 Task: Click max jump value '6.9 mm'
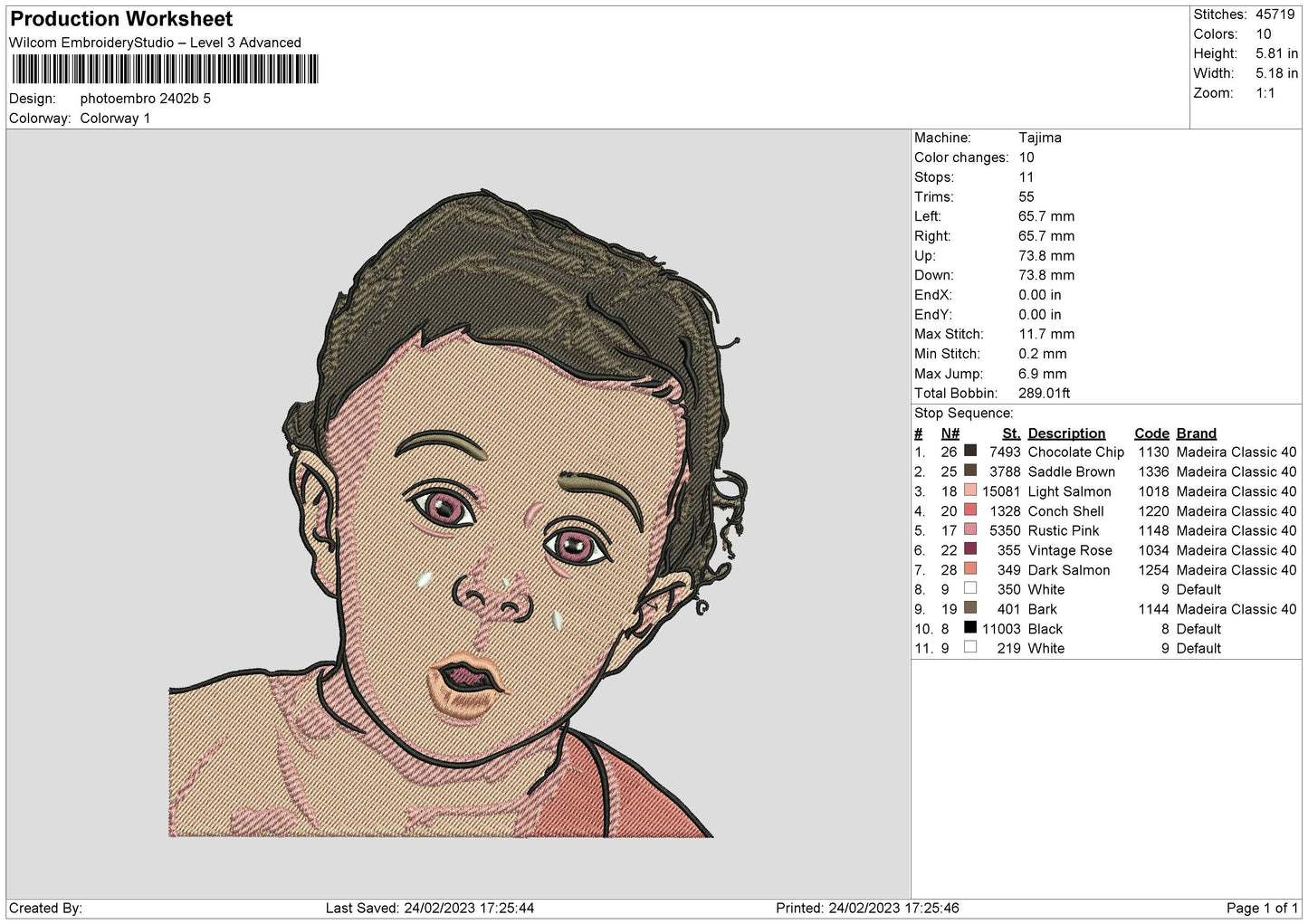[x=1042, y=374]
